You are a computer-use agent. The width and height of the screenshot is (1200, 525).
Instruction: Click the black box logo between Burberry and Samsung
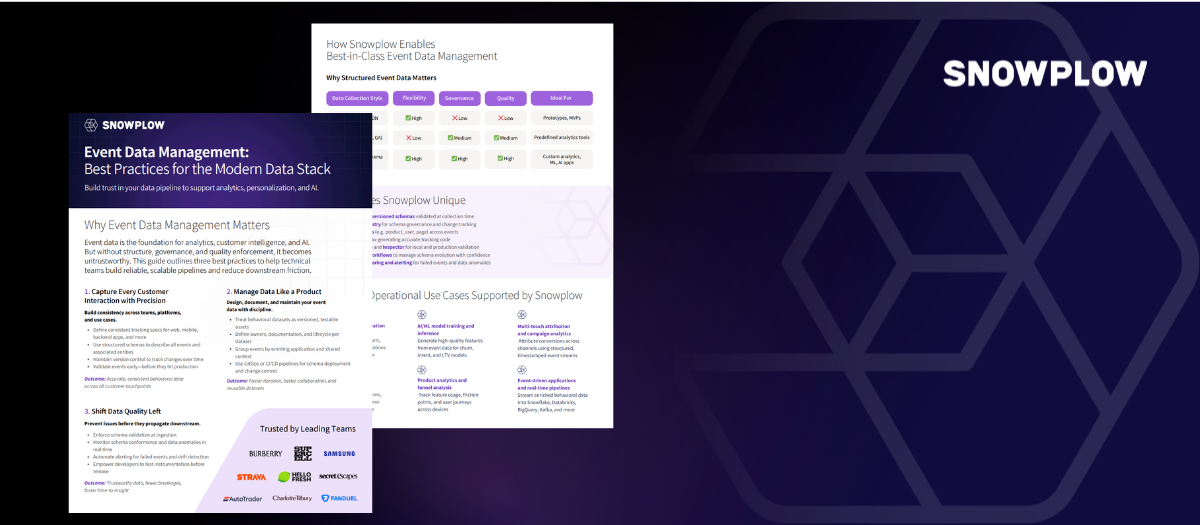(x=302, y=453)
